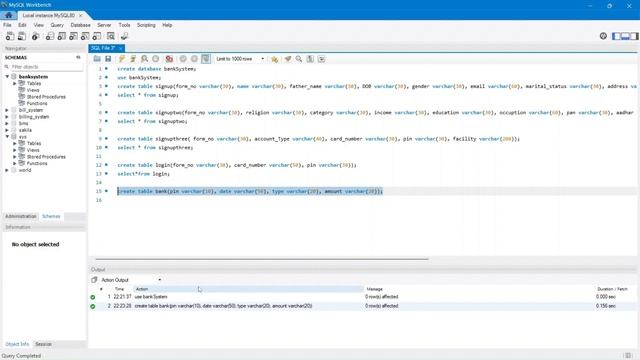
Task: Close the SQL File 3 tab
Action: pos(121,48)
